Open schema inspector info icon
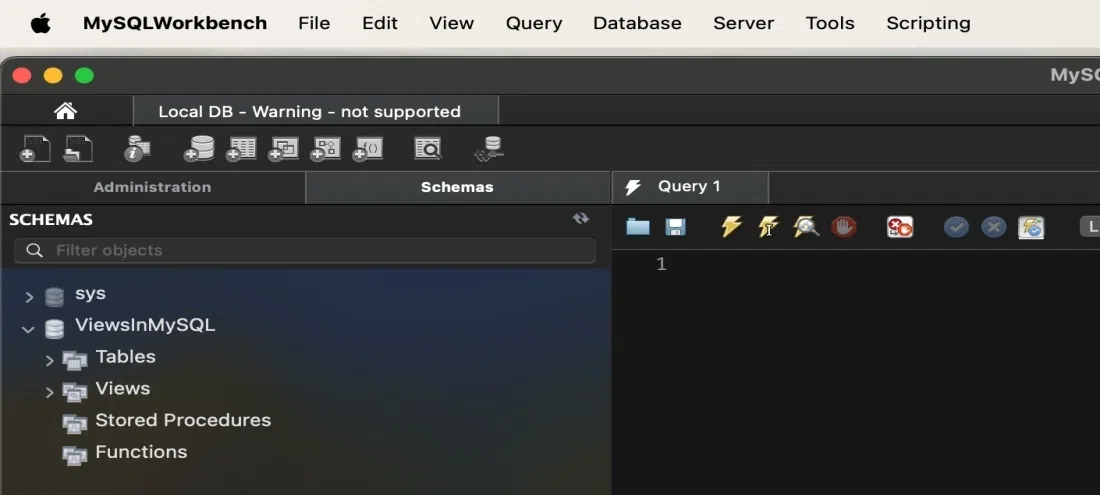The image size is (1100, 495). (x=137, y=149)
